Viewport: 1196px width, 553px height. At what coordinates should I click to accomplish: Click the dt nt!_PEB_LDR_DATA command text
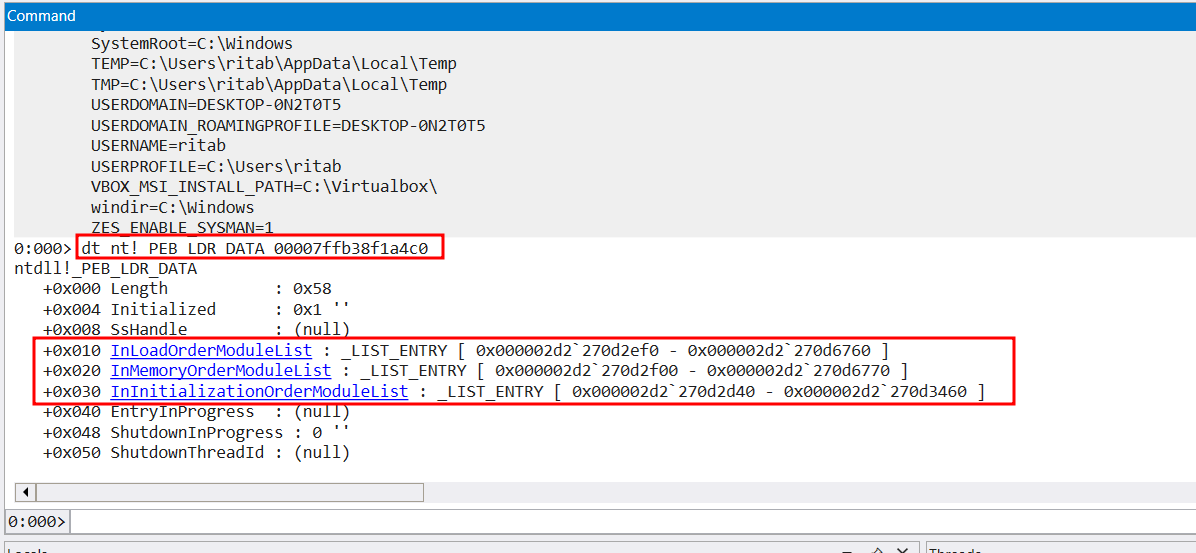point(260,248)
